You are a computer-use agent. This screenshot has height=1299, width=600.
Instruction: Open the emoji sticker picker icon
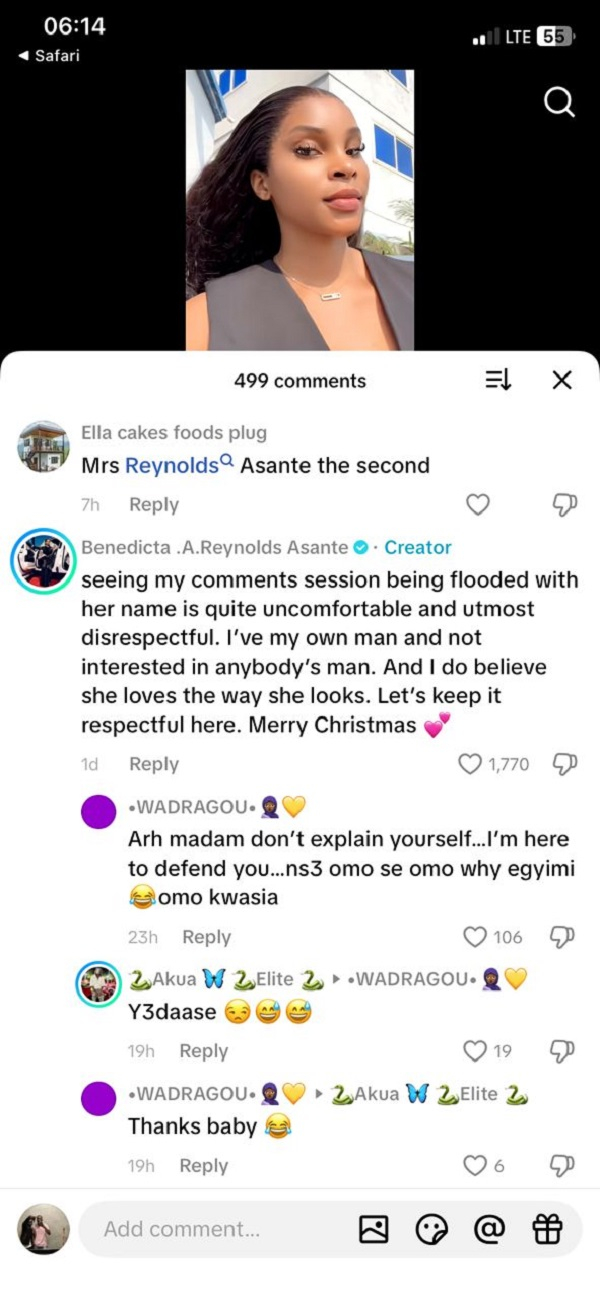[431, 1229]
